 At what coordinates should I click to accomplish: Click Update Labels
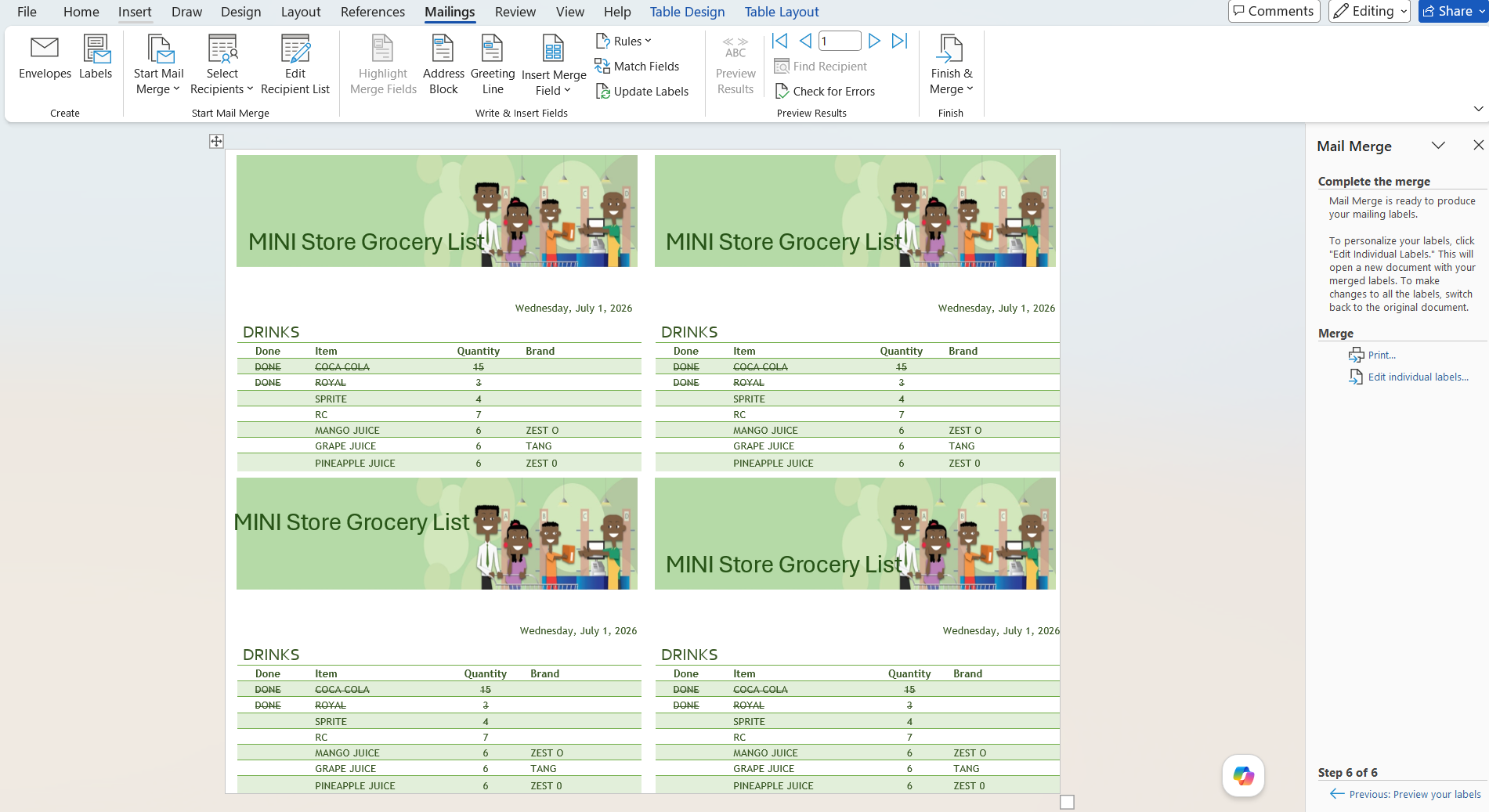coord(642,91)
